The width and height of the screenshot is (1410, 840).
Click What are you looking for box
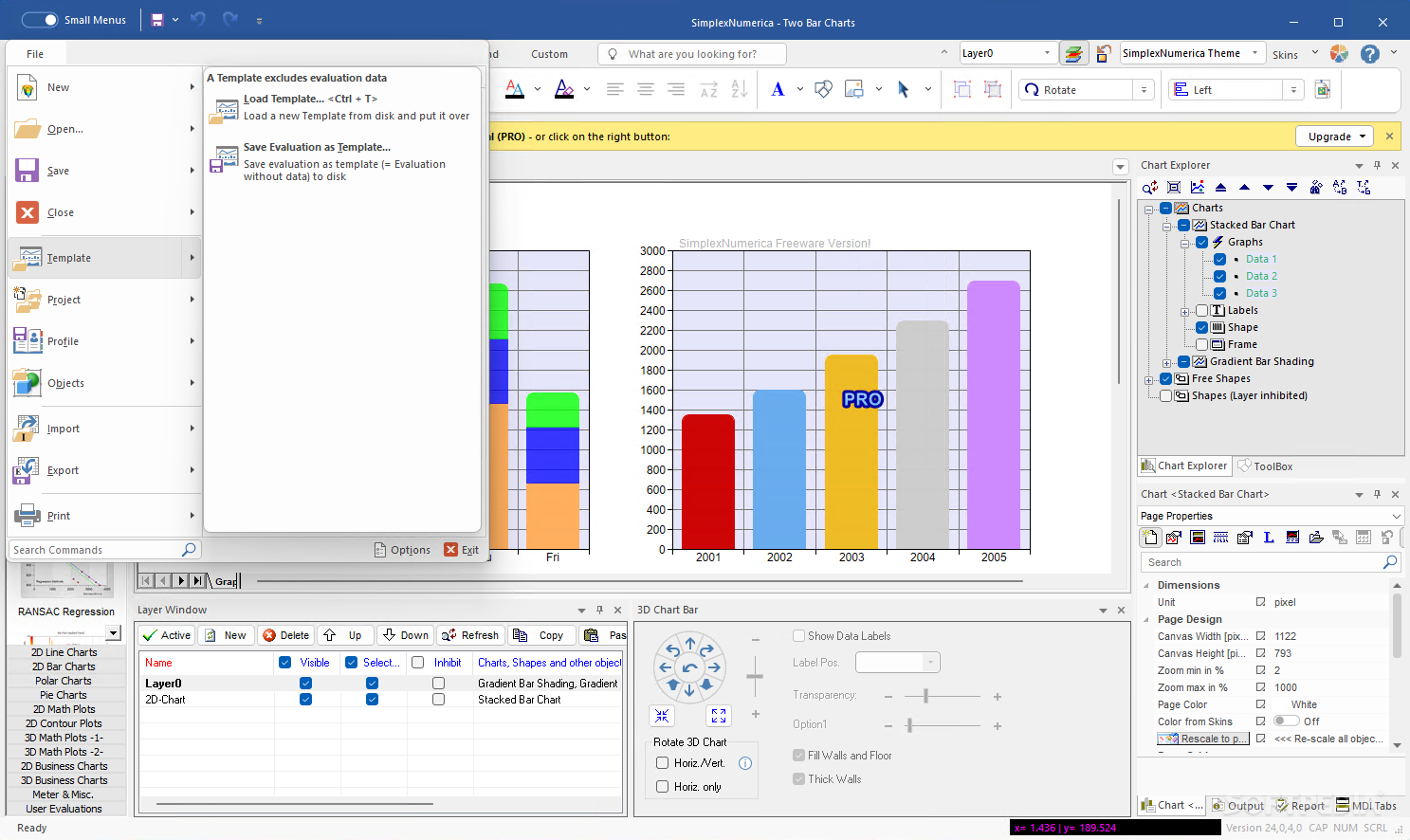click(692, 54)
